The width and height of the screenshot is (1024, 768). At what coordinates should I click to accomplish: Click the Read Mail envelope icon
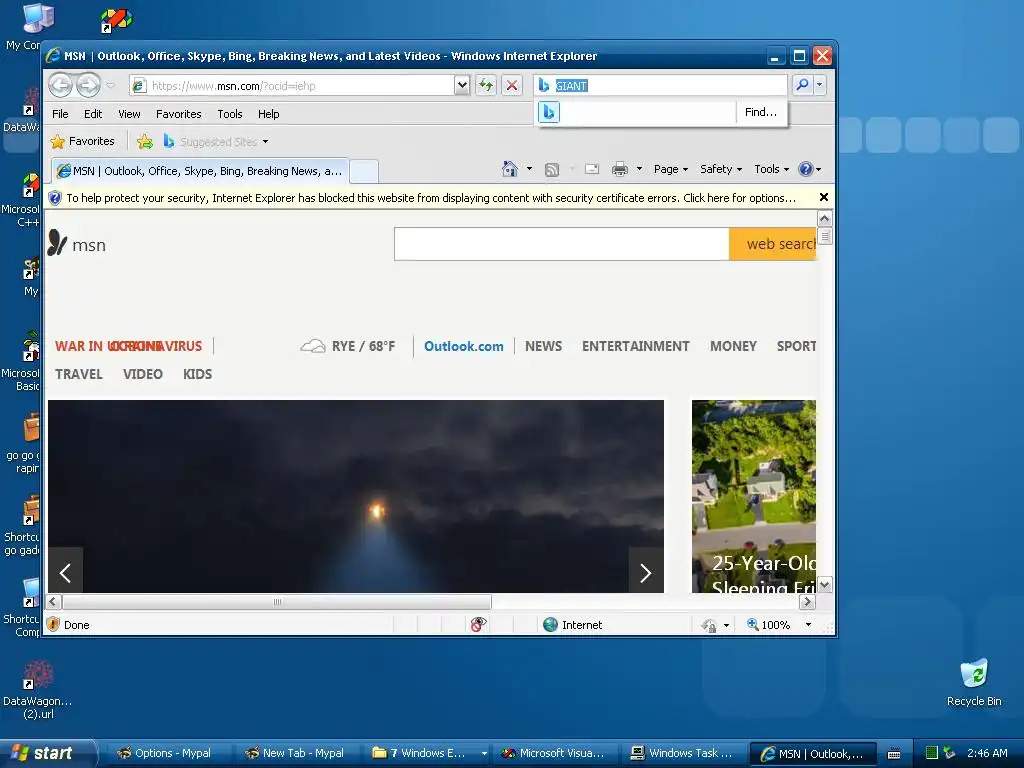point(592,169)
